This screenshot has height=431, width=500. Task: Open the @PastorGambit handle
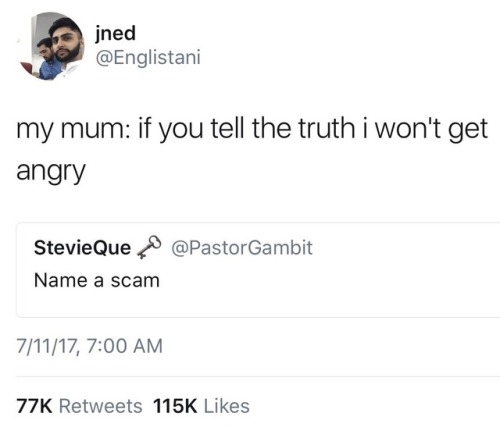coord(242,247)
